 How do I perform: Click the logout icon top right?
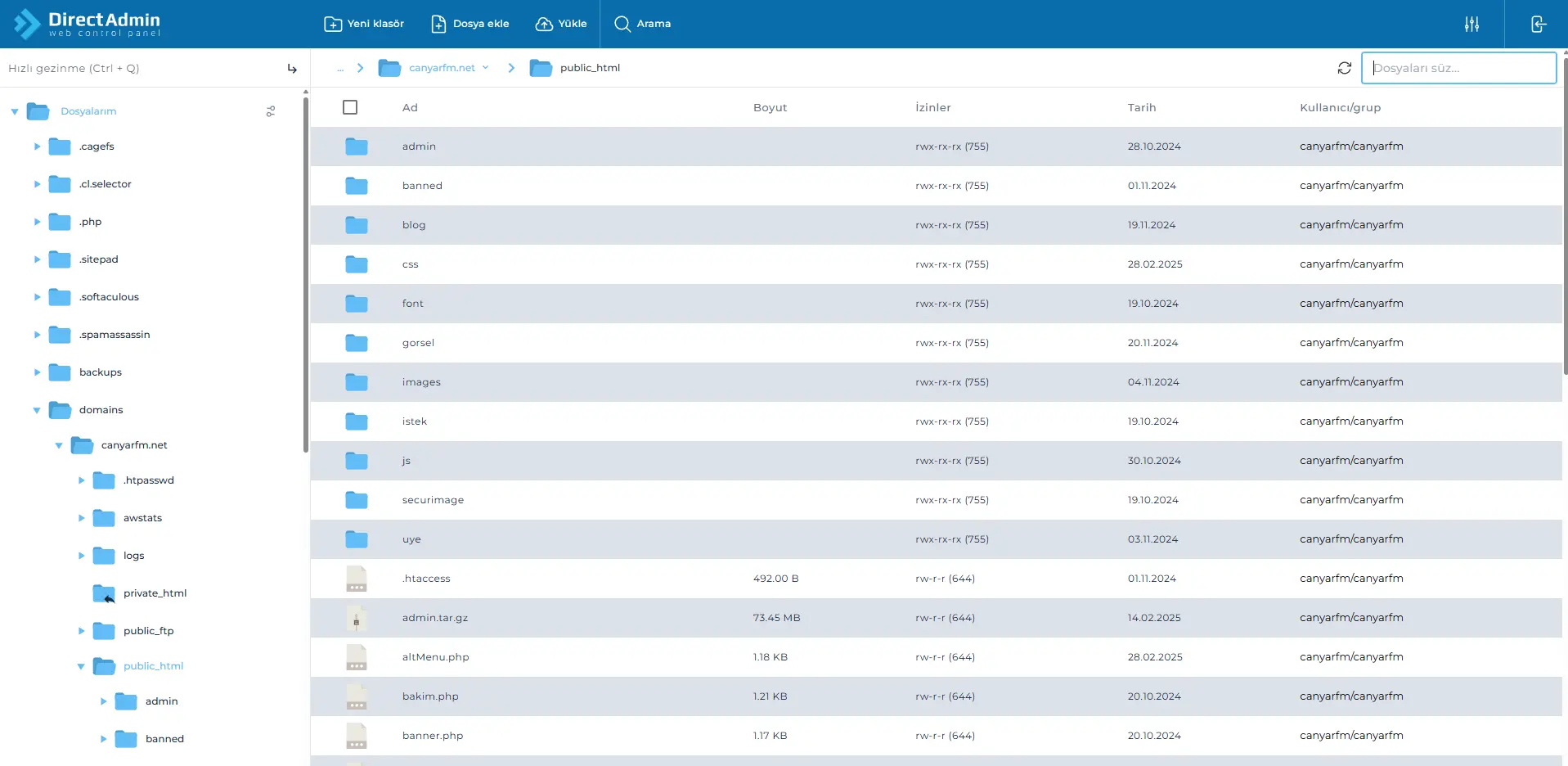tap(1537, 24)
